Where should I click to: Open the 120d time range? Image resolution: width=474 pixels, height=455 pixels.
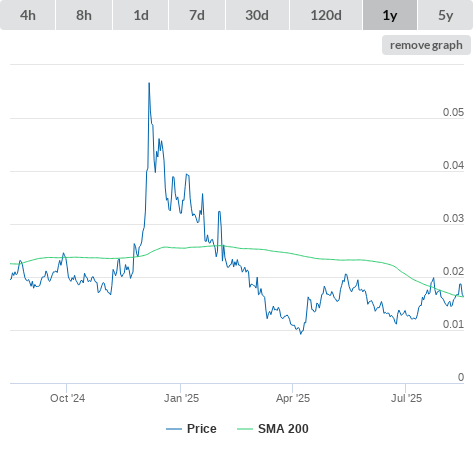coord(326,15)
